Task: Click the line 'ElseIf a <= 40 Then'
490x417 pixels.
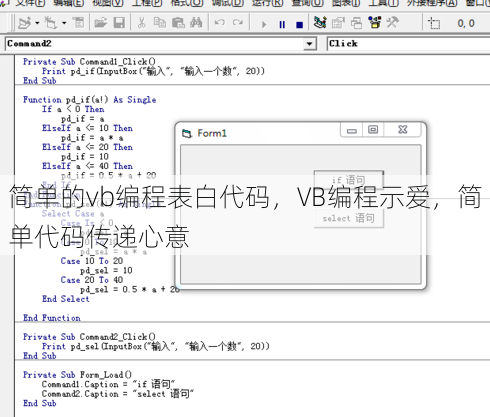Action: pos(87,166)
